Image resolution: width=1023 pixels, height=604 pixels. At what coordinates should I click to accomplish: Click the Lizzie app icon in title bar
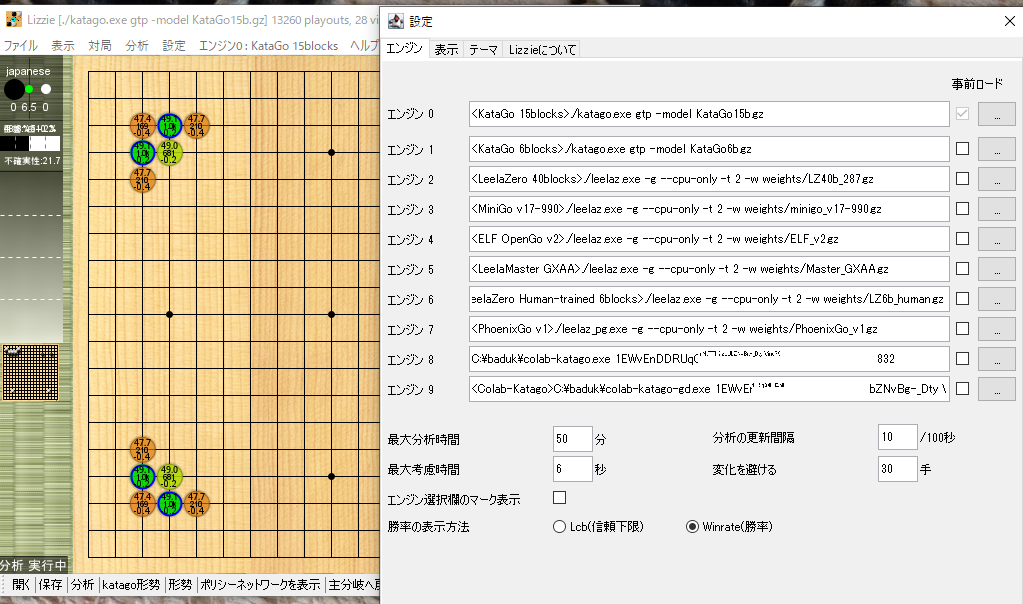[14, 20]
